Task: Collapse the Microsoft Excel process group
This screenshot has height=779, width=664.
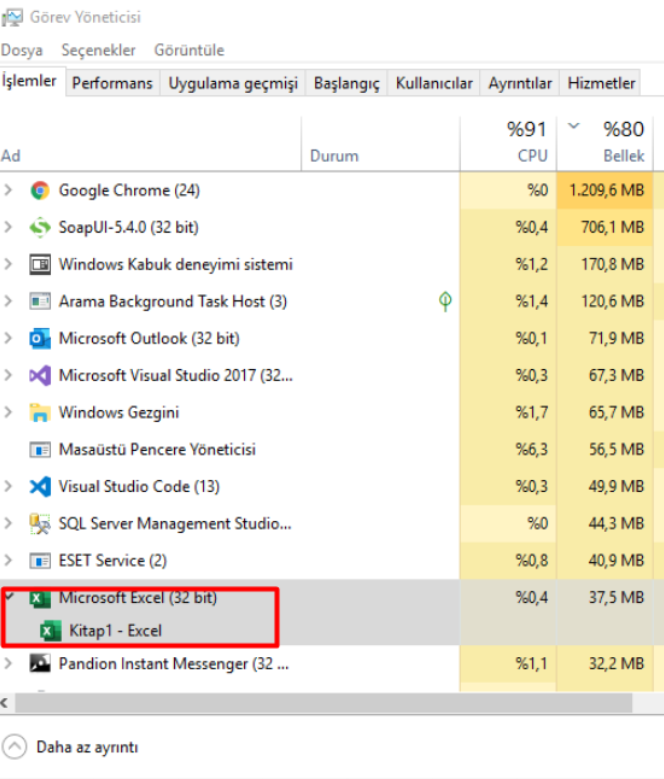Action: [x=9, y=596]
